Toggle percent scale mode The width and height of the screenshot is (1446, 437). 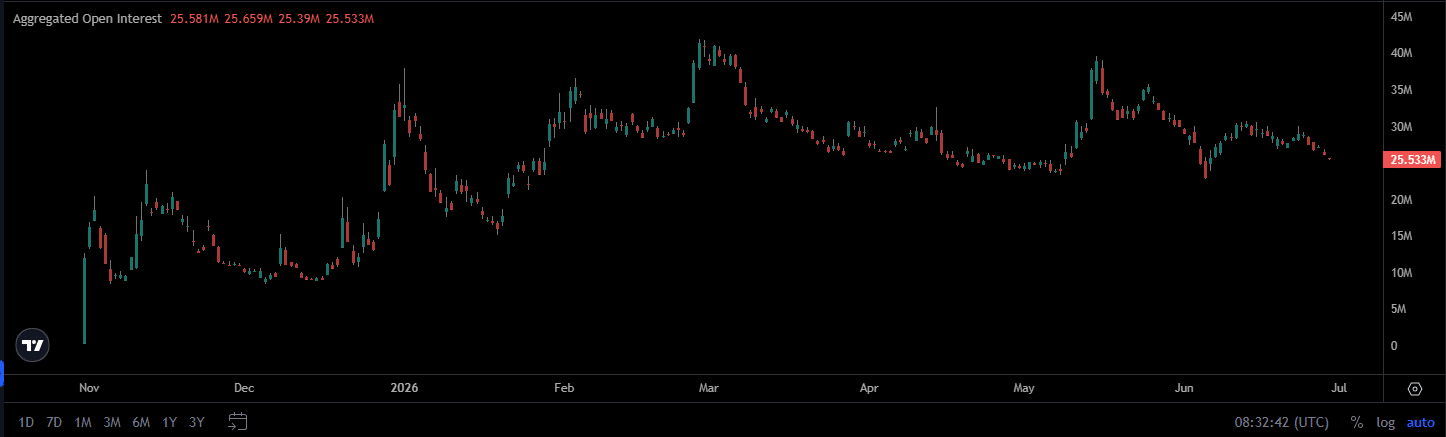(1357, 422)
